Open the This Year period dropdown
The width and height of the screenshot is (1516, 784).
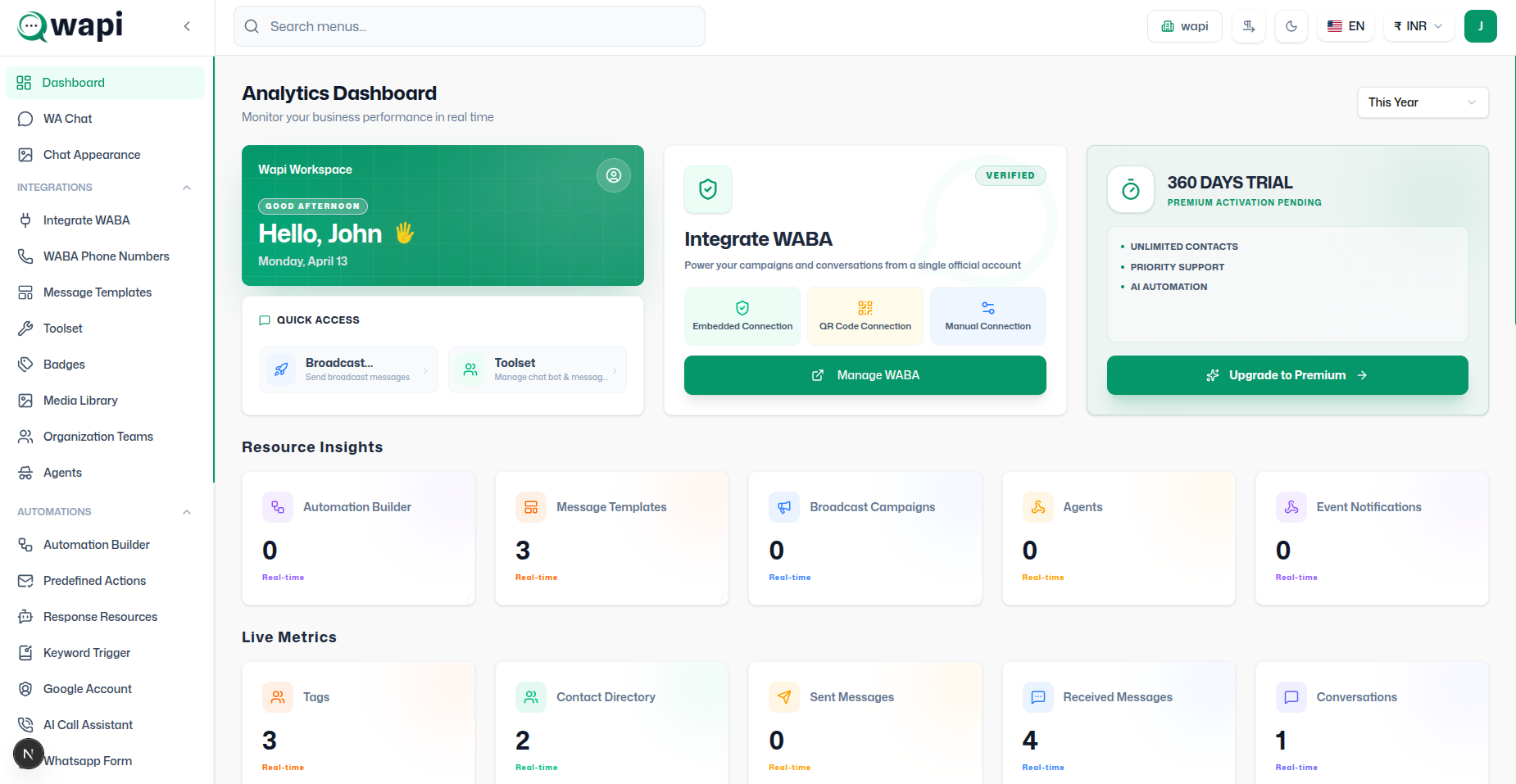pos(1423,102)
